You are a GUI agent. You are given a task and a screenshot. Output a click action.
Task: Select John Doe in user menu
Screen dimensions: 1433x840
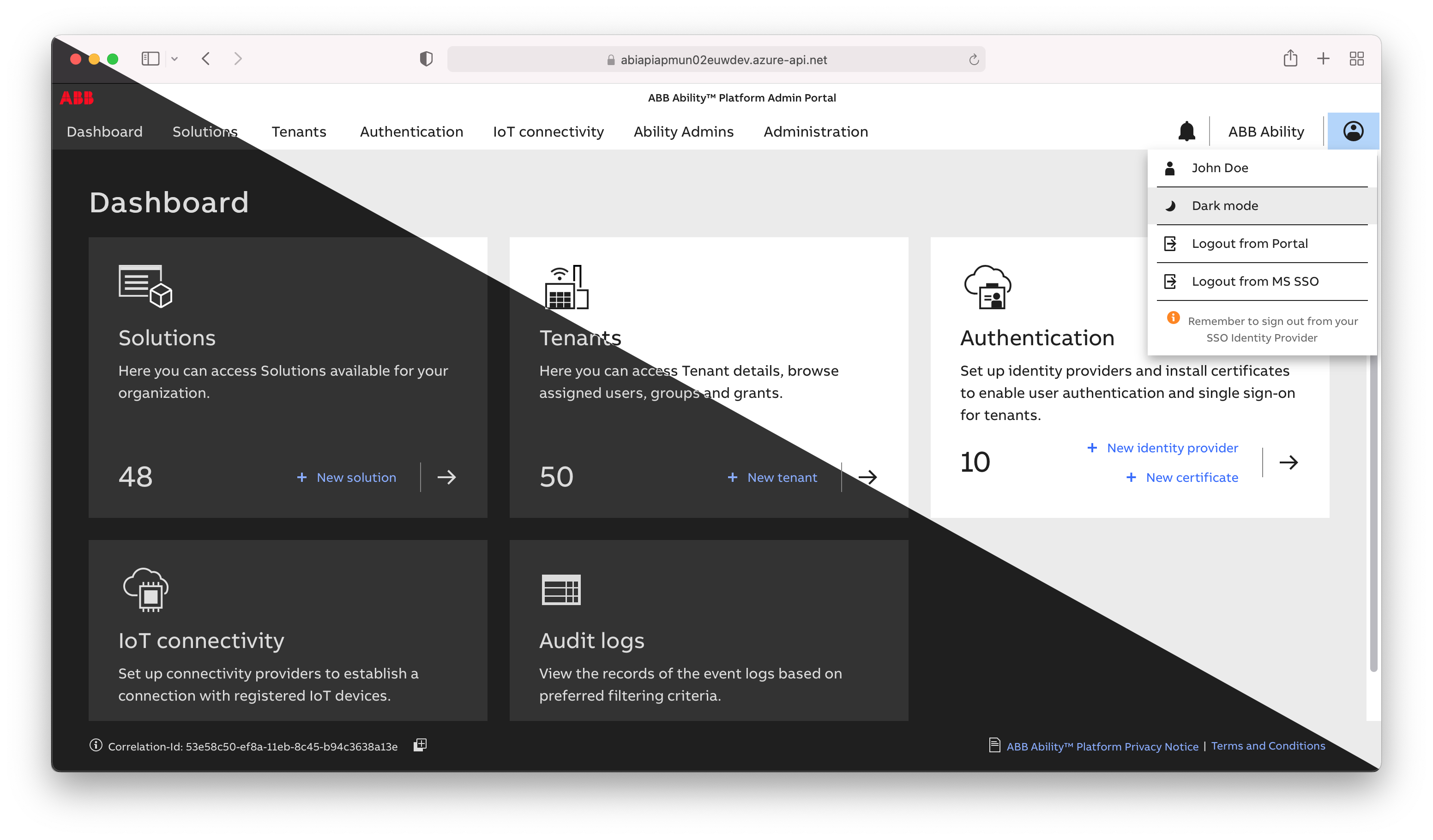1262,168
